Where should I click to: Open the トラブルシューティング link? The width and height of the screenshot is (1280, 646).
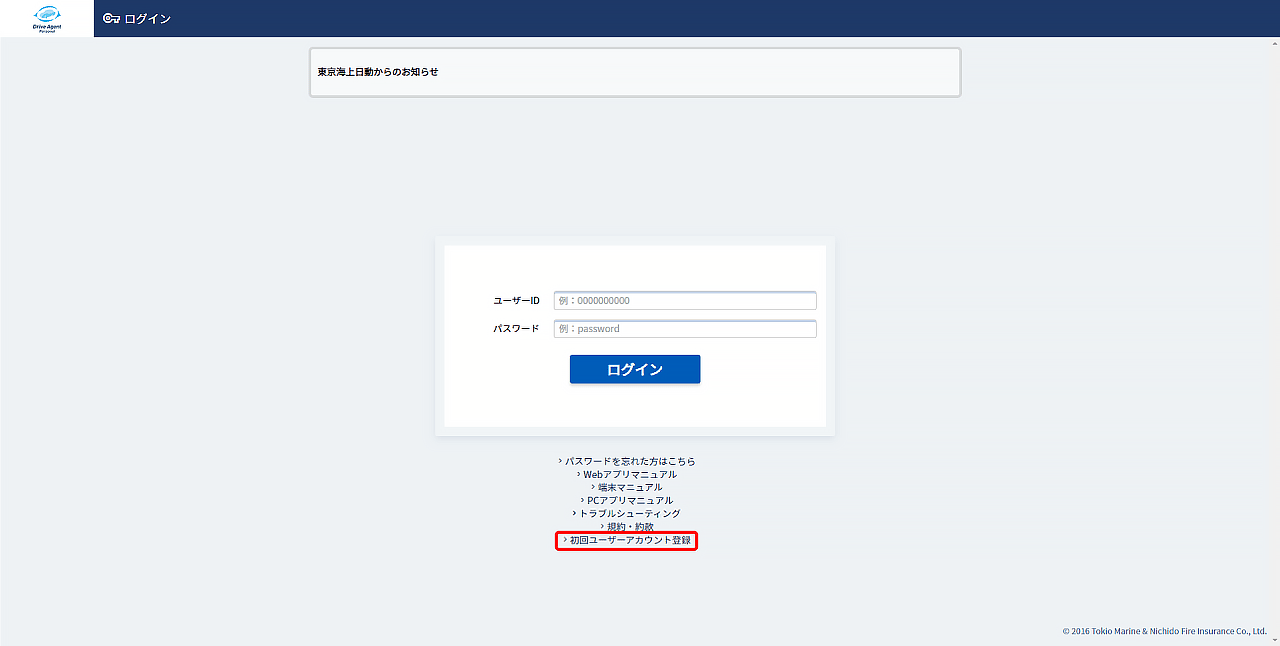630,514
